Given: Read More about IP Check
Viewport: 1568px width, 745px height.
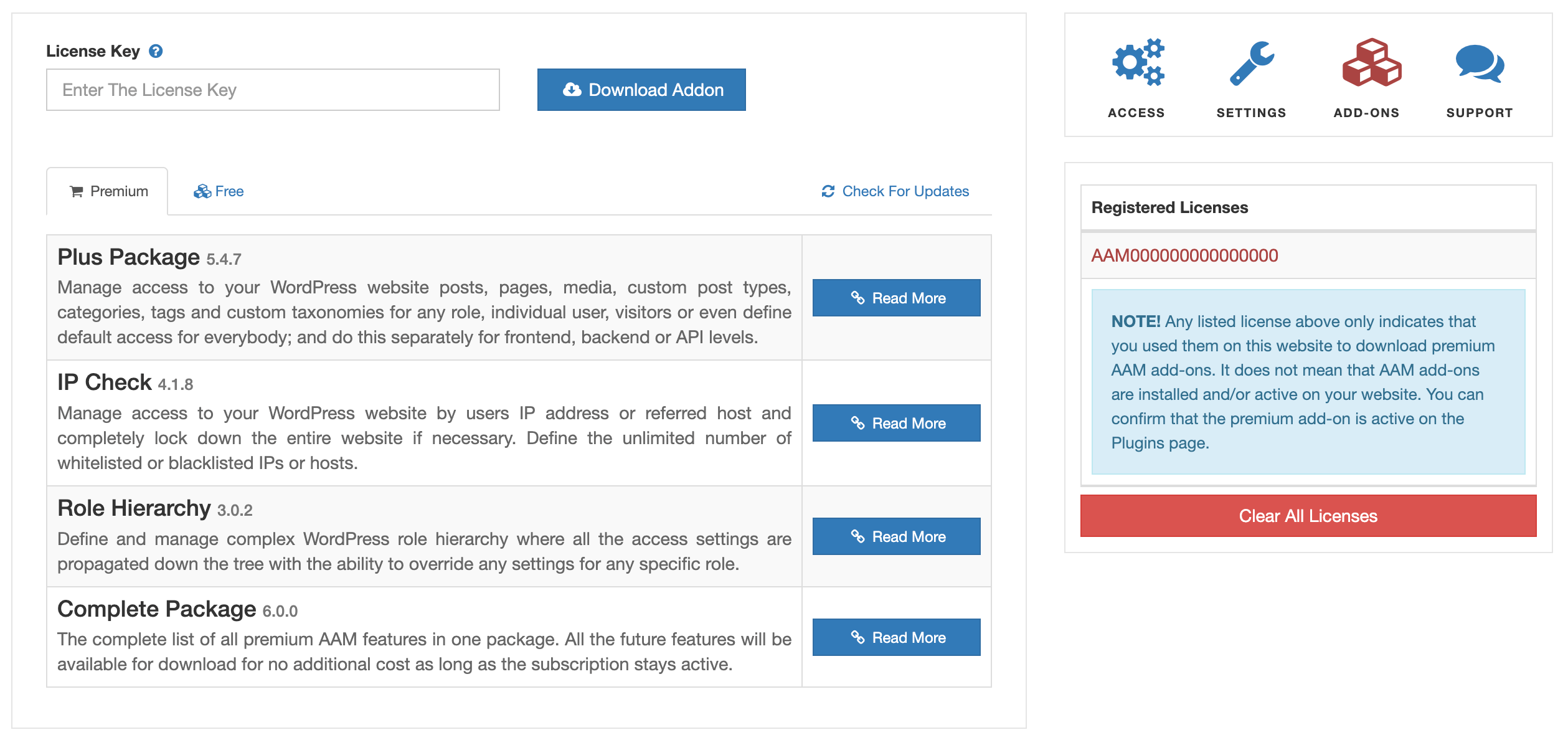Looking at the screenshot, I should coord(896,423).
